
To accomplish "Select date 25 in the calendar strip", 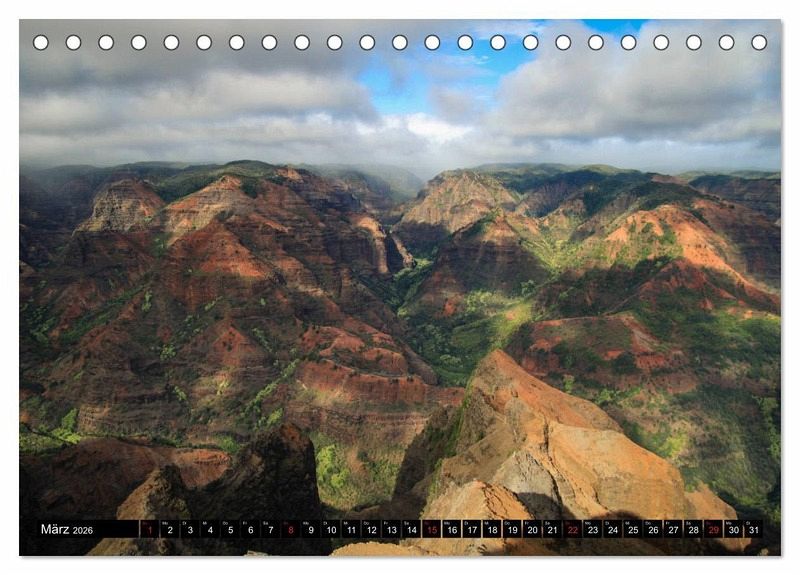I will coord(632,529).
